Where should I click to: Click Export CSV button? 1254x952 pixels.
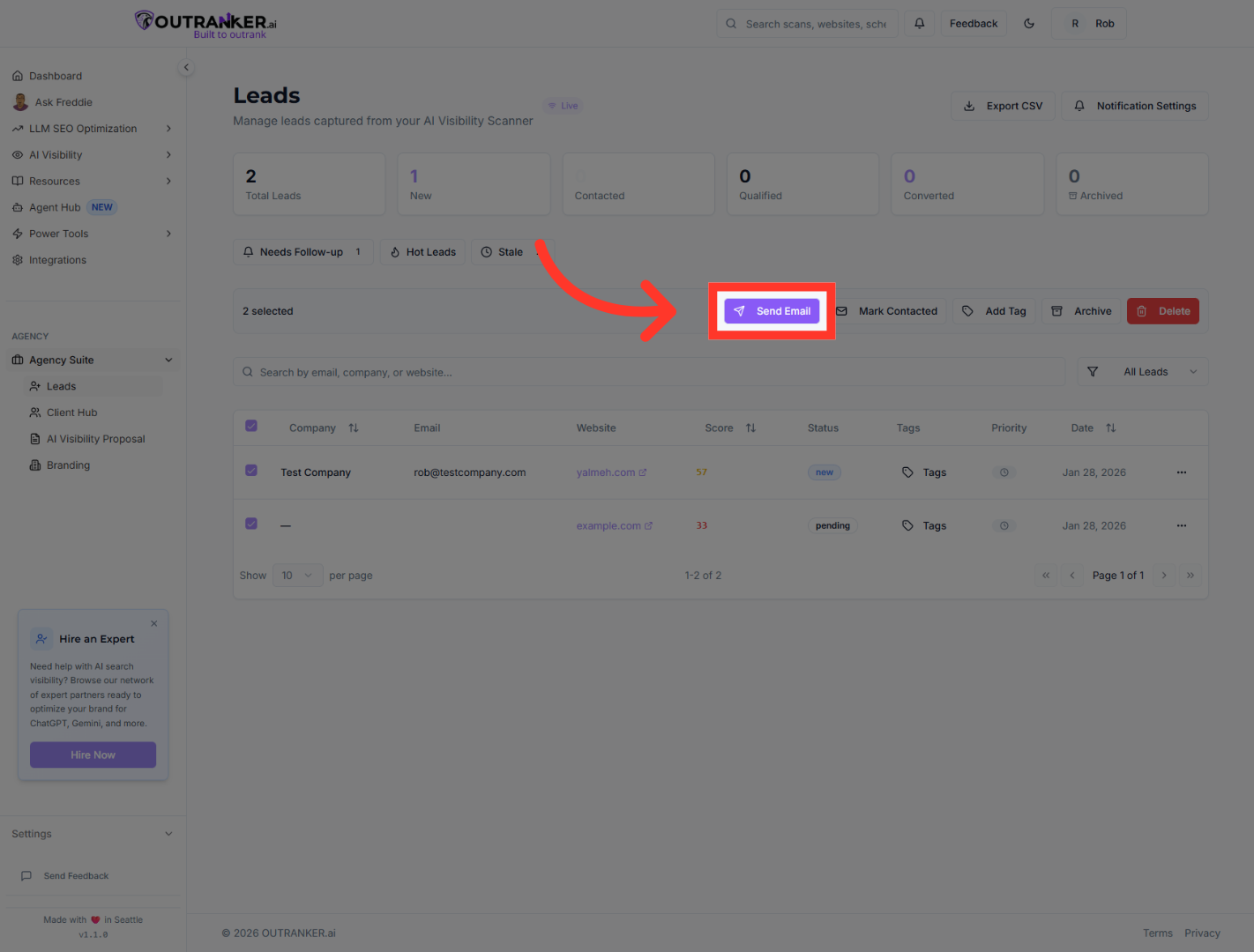pyautogui.click(x=1003, y=106)
